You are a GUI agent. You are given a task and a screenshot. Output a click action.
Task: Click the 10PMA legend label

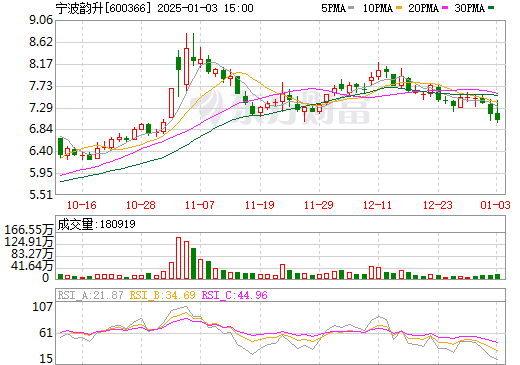(x=377, y=8)
